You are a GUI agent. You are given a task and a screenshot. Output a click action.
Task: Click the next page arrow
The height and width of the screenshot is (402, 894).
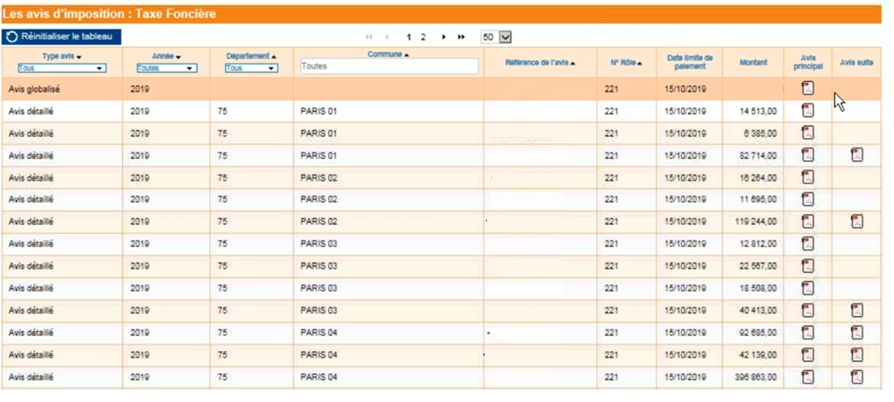444,37
